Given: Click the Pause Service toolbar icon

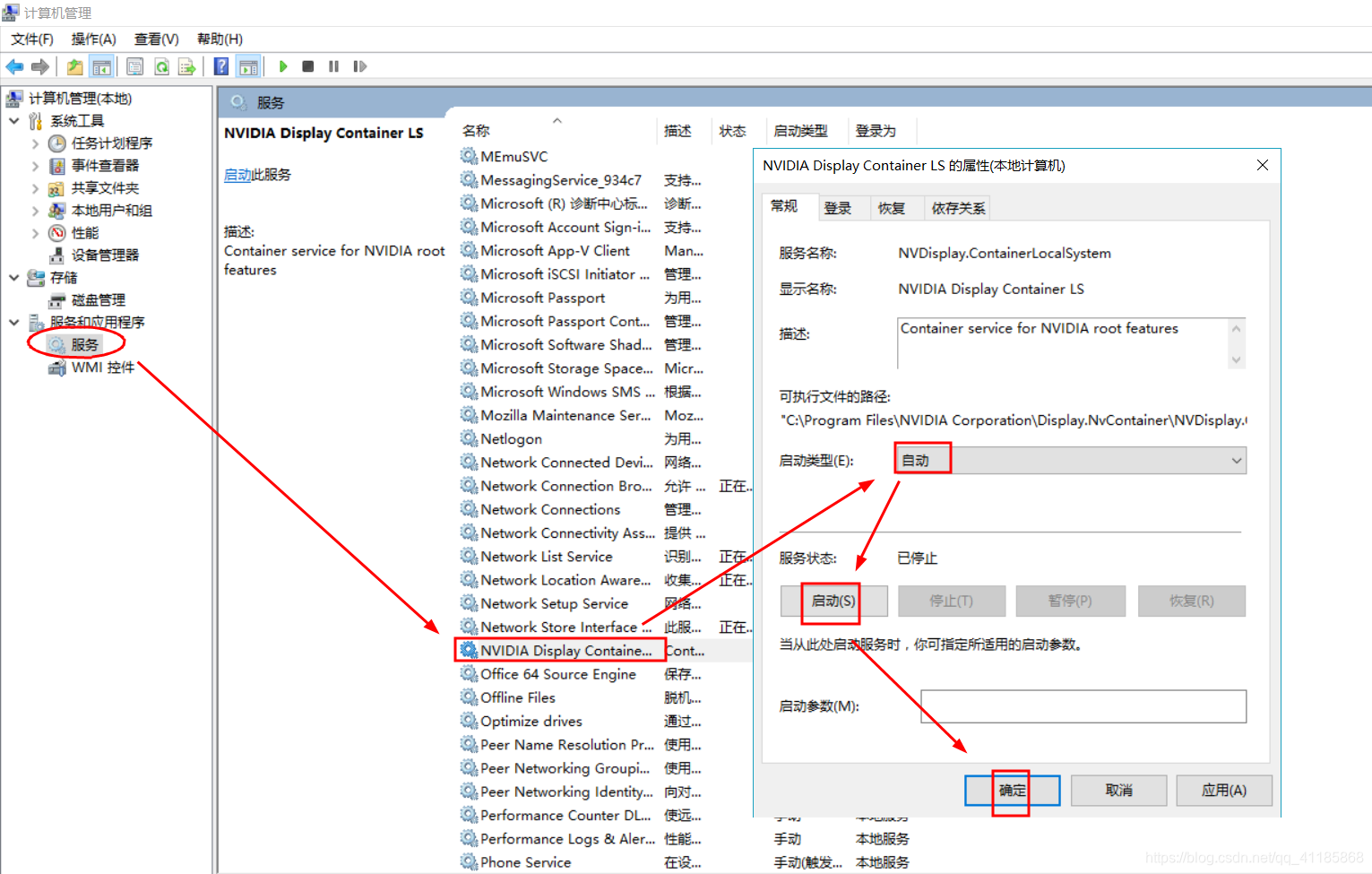Looking at the screenshot, I should (x=333, y=66).
